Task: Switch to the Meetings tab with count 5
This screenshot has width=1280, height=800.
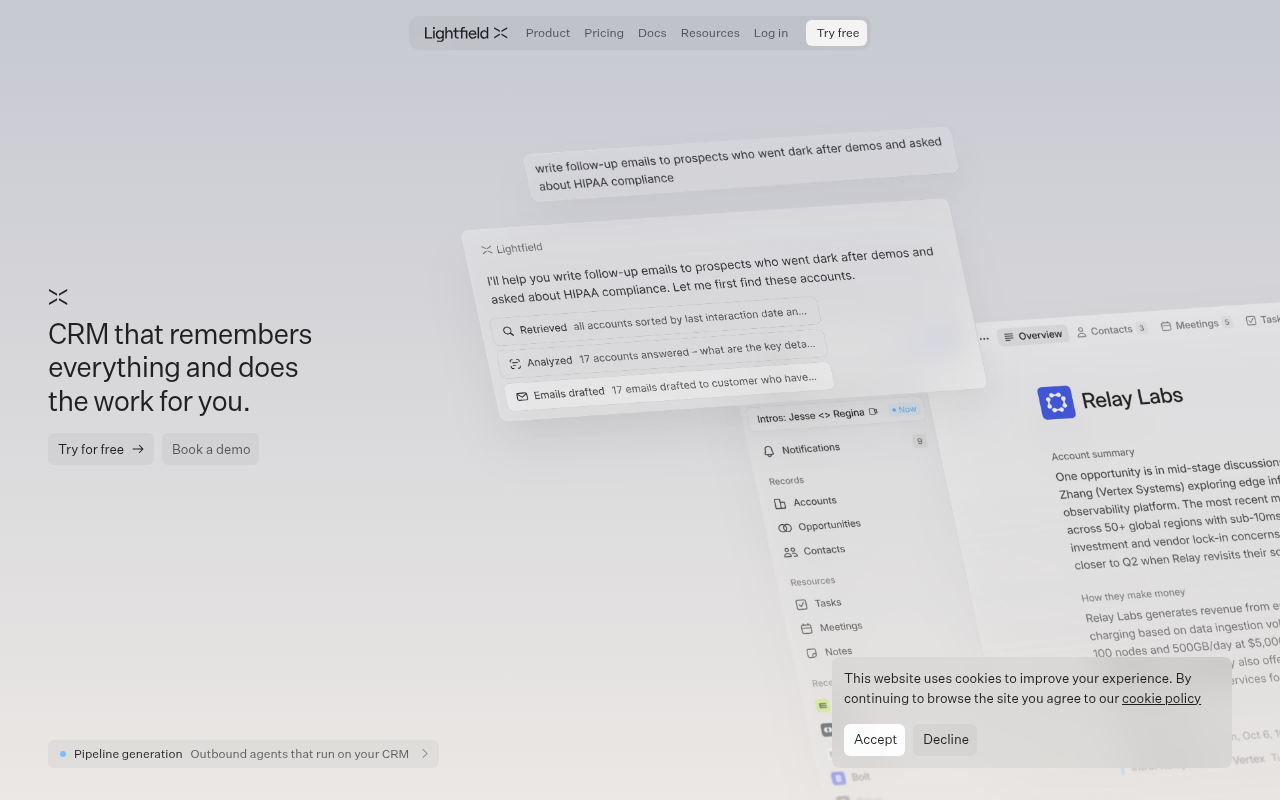Action: pyautogui.click(x=1196, y=324)
